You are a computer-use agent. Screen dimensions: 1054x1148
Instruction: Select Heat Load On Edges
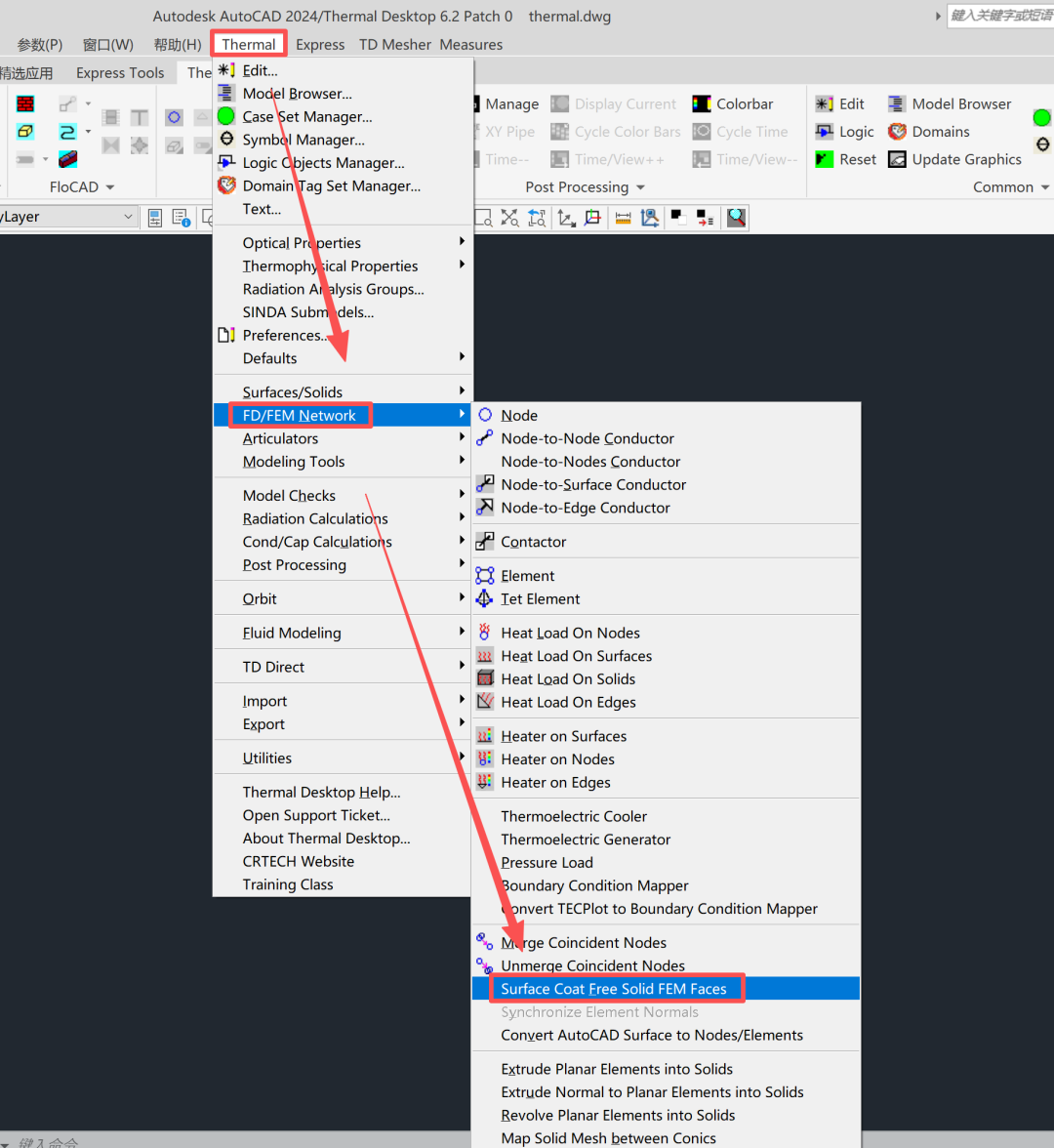568,702
